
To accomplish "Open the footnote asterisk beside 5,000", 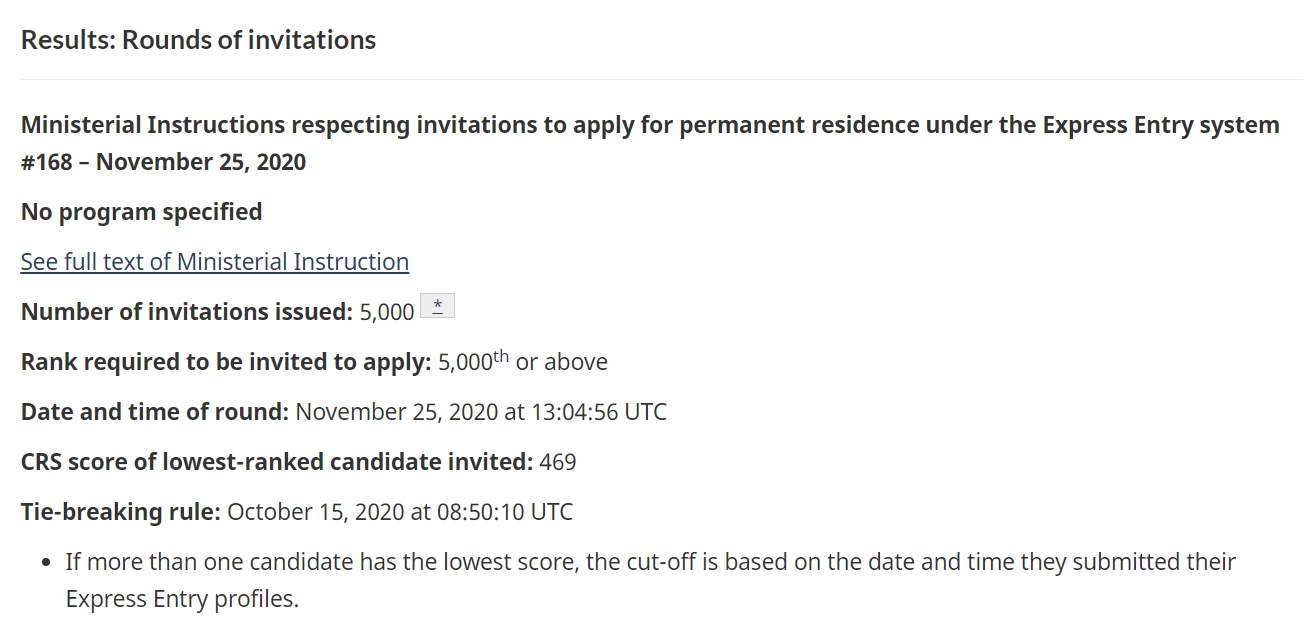I will click(437, 306).
